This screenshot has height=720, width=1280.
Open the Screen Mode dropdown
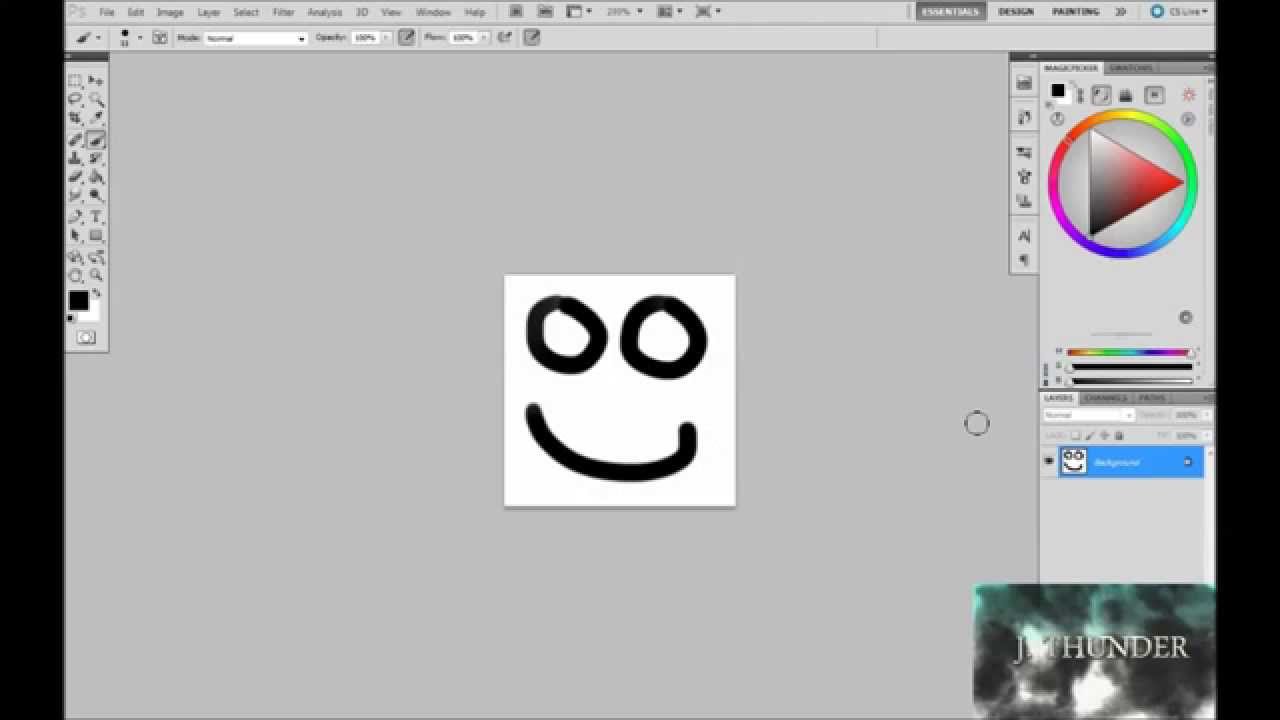point(708,11)
